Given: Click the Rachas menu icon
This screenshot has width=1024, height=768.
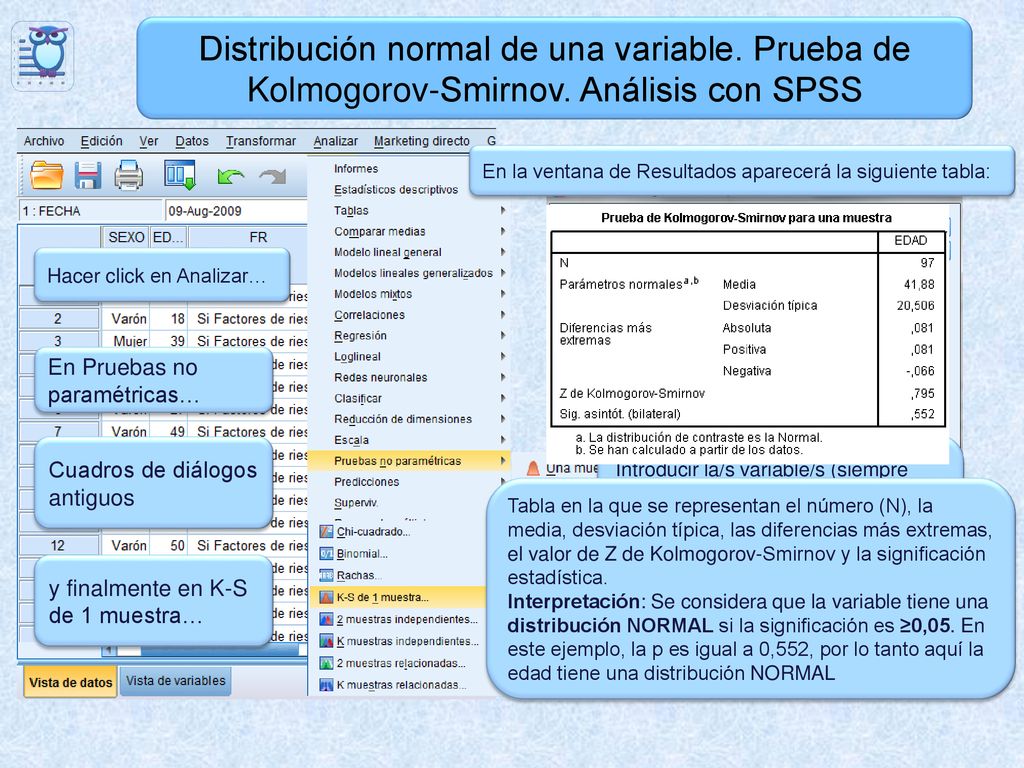Looking at the screenshot, I should [327, 575].
